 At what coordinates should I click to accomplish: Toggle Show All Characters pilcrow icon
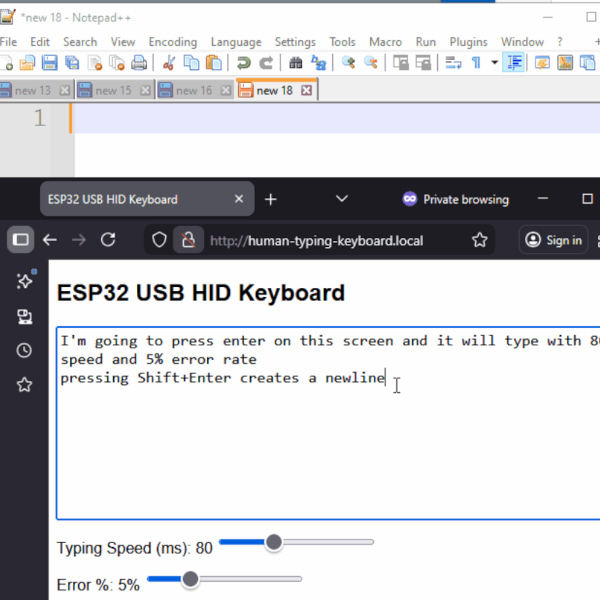(x=476, y=63)
